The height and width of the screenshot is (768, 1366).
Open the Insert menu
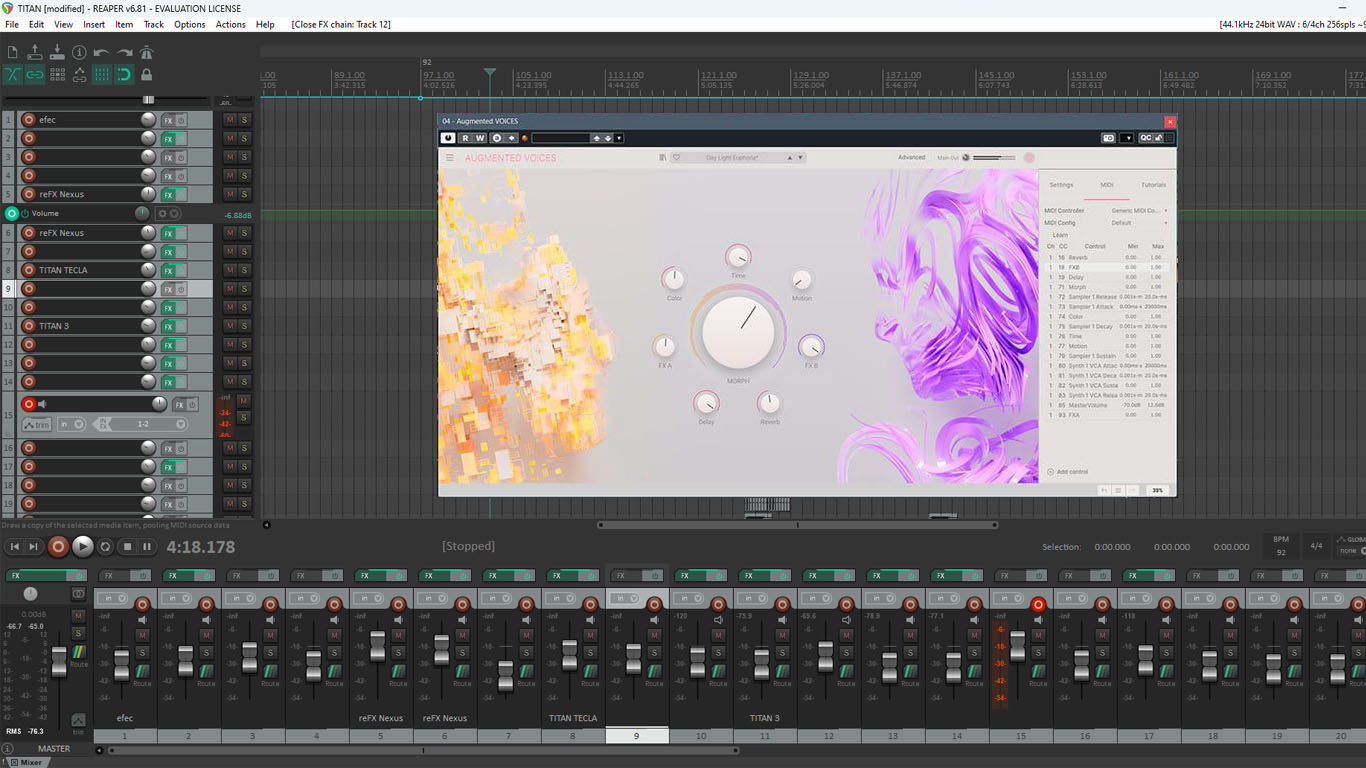[x=94, y=24]
